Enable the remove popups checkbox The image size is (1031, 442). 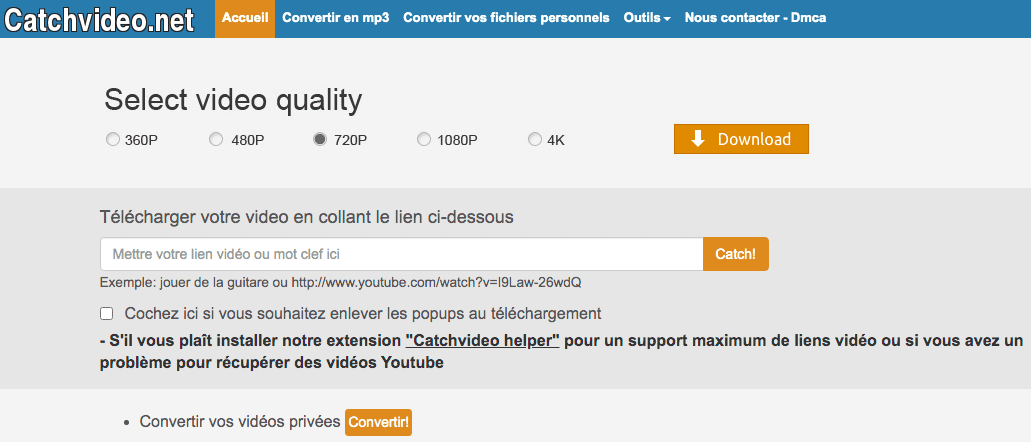[107, 313]
